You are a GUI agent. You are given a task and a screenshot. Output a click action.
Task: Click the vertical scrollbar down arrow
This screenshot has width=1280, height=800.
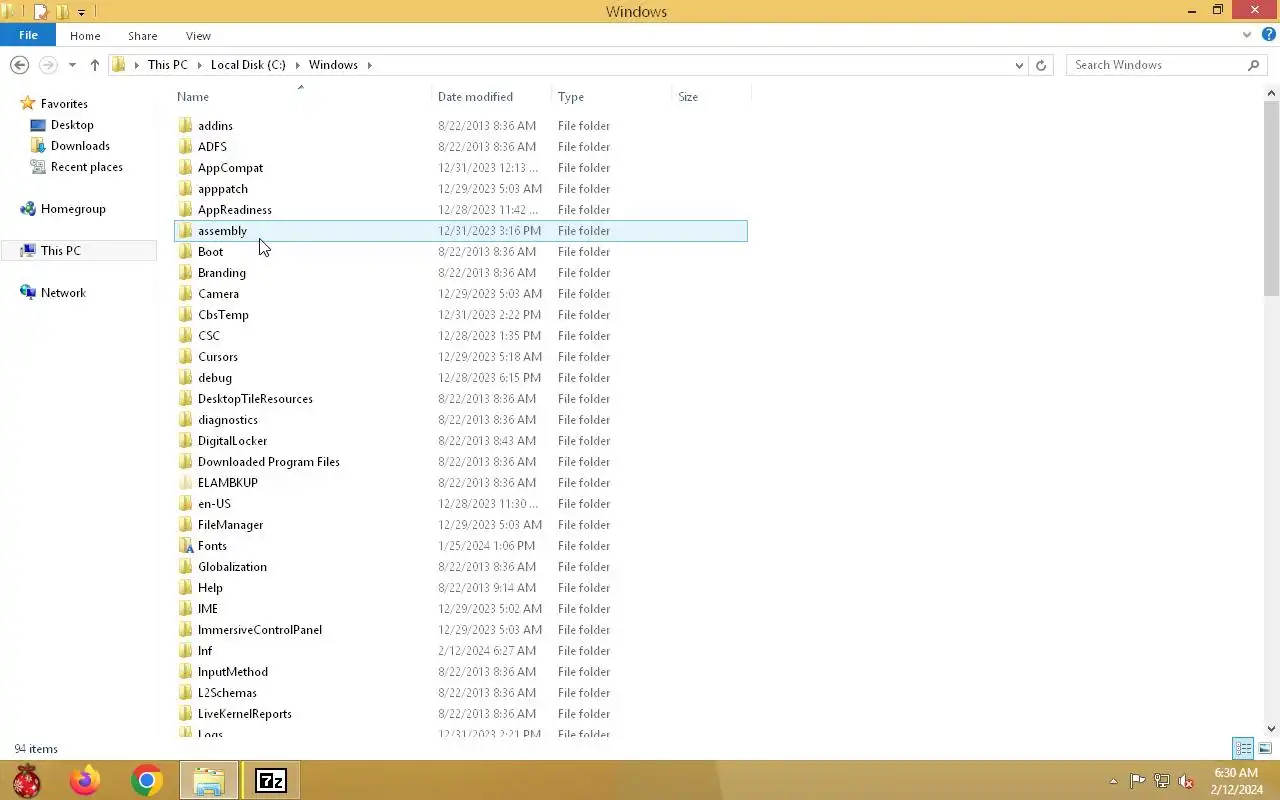tap(1271, 729)
